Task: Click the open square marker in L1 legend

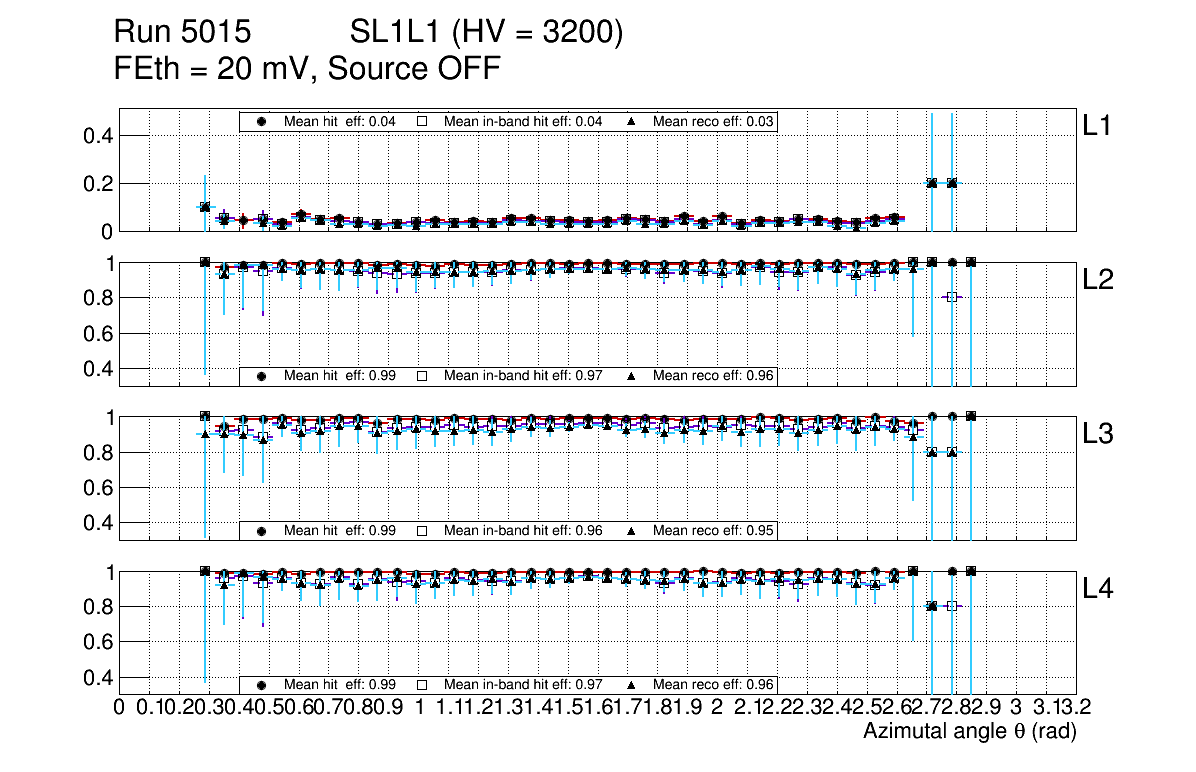Action: (x=422, y=121)
